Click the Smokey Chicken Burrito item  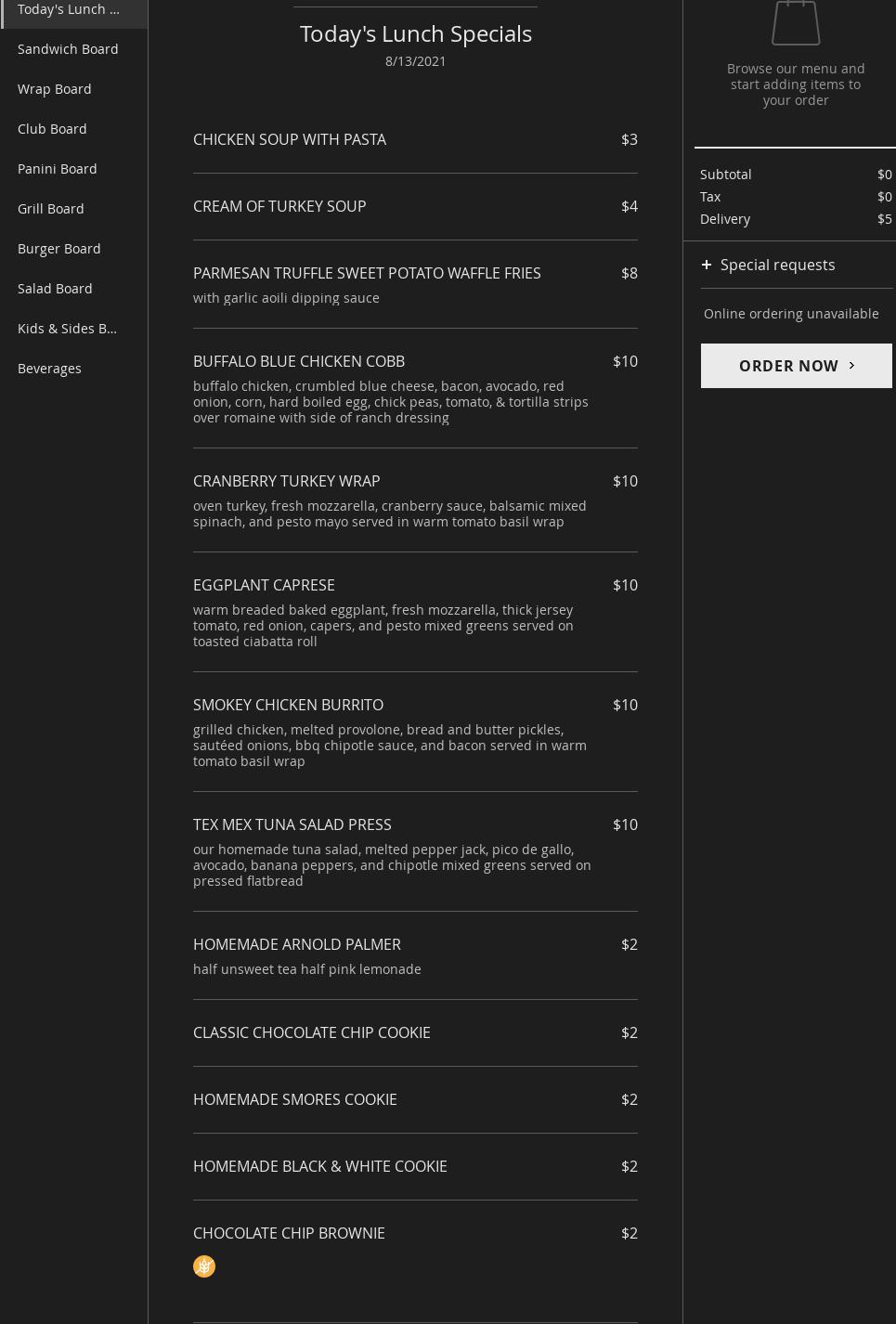pyautogui.click(x=288, y=705)
